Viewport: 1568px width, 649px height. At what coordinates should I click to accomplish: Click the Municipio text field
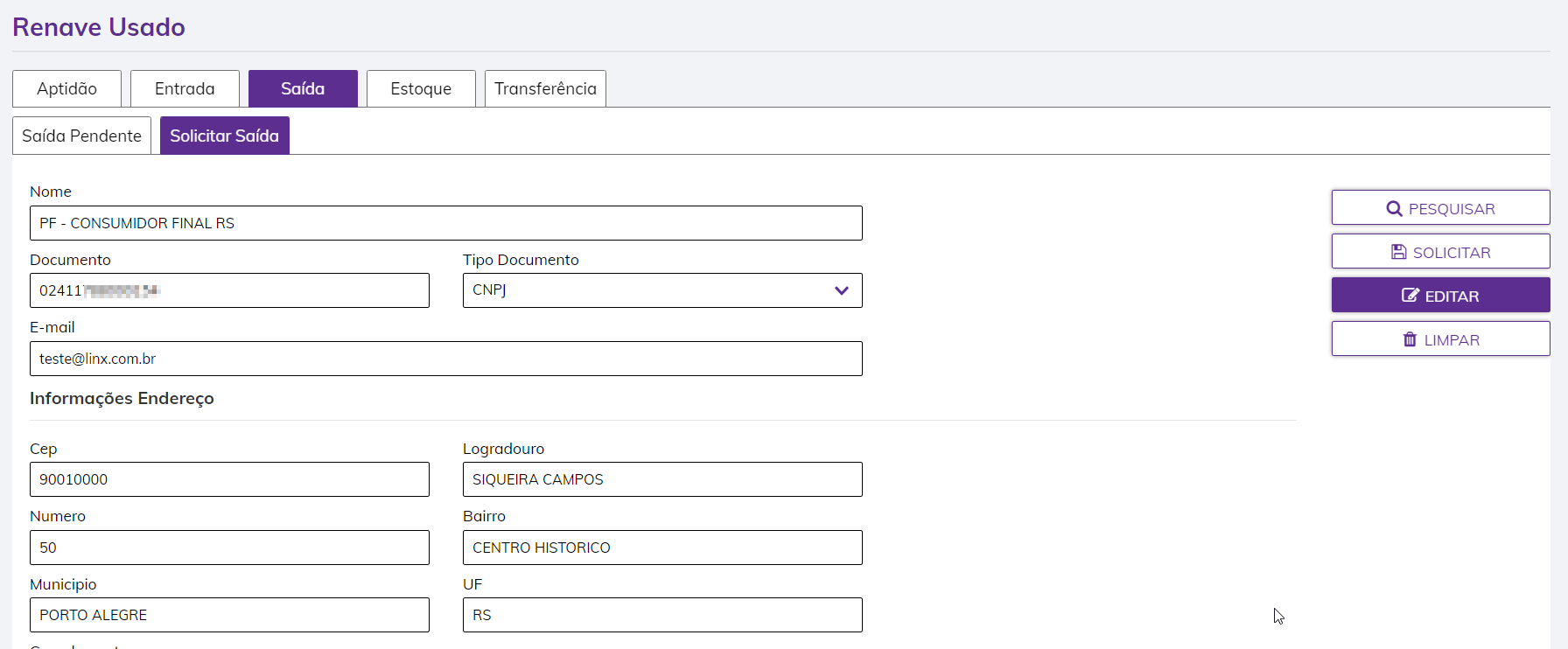229,615
